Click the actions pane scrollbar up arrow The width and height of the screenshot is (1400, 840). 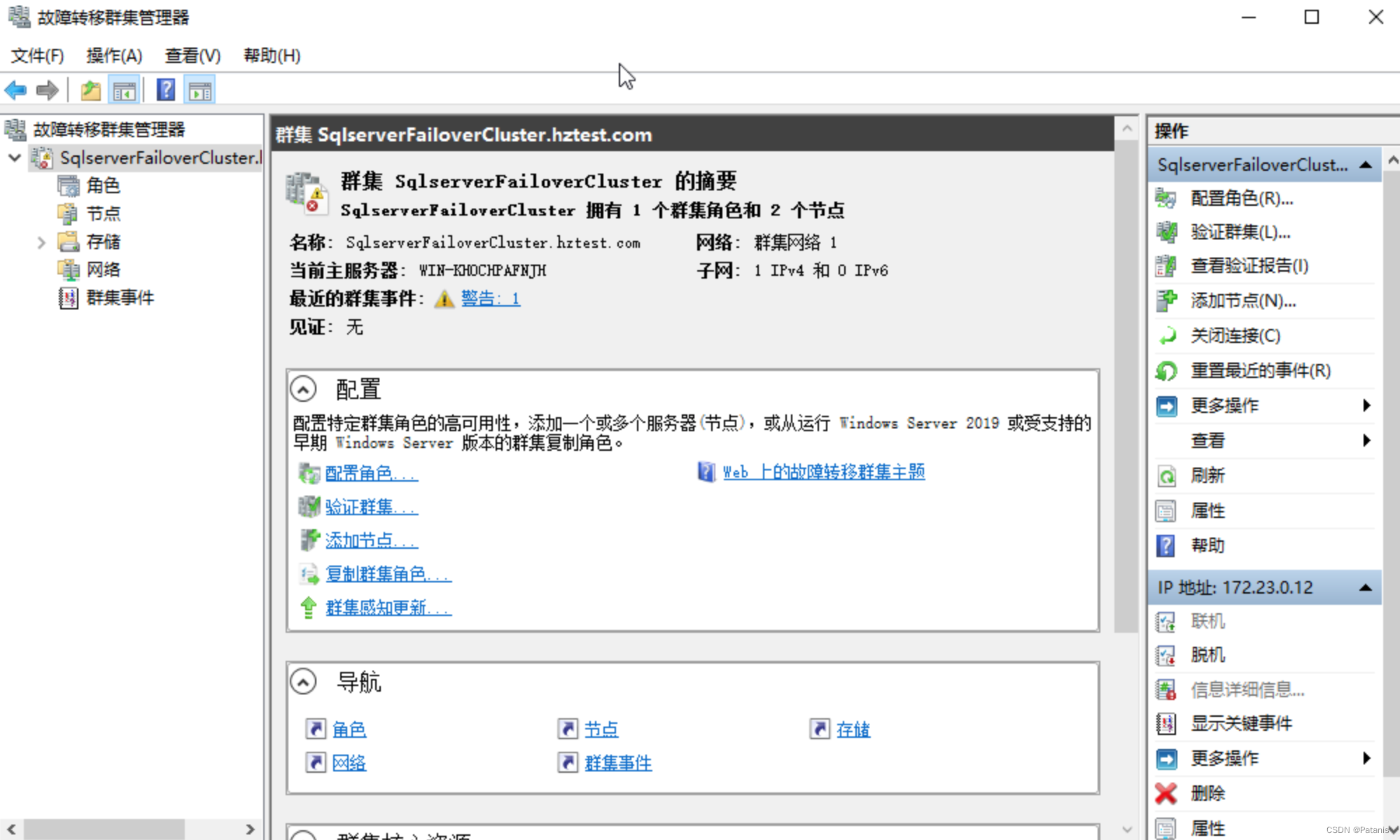point(1392,161)
